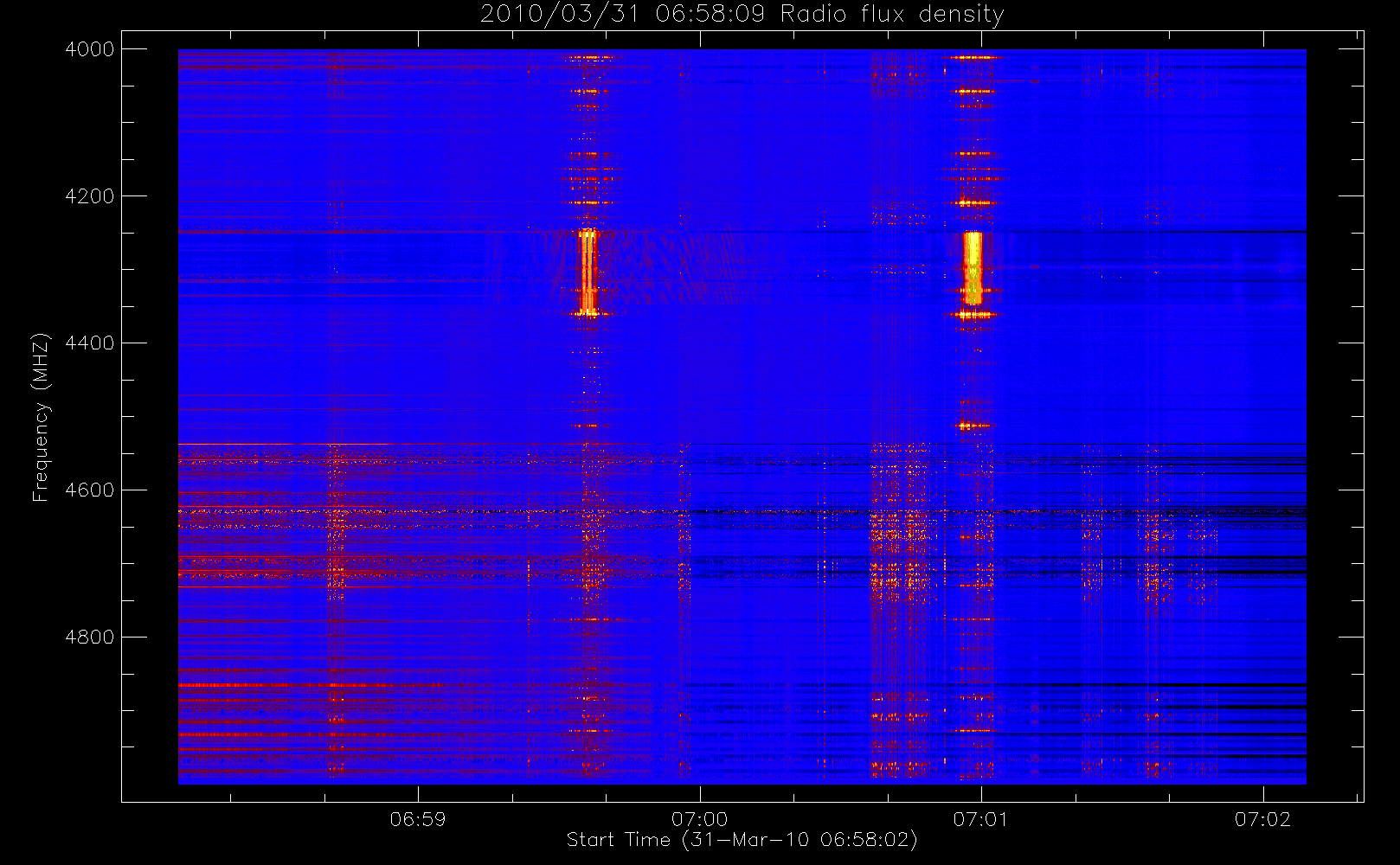Click the plot title 'Radio flux density'

coord(892,15)
